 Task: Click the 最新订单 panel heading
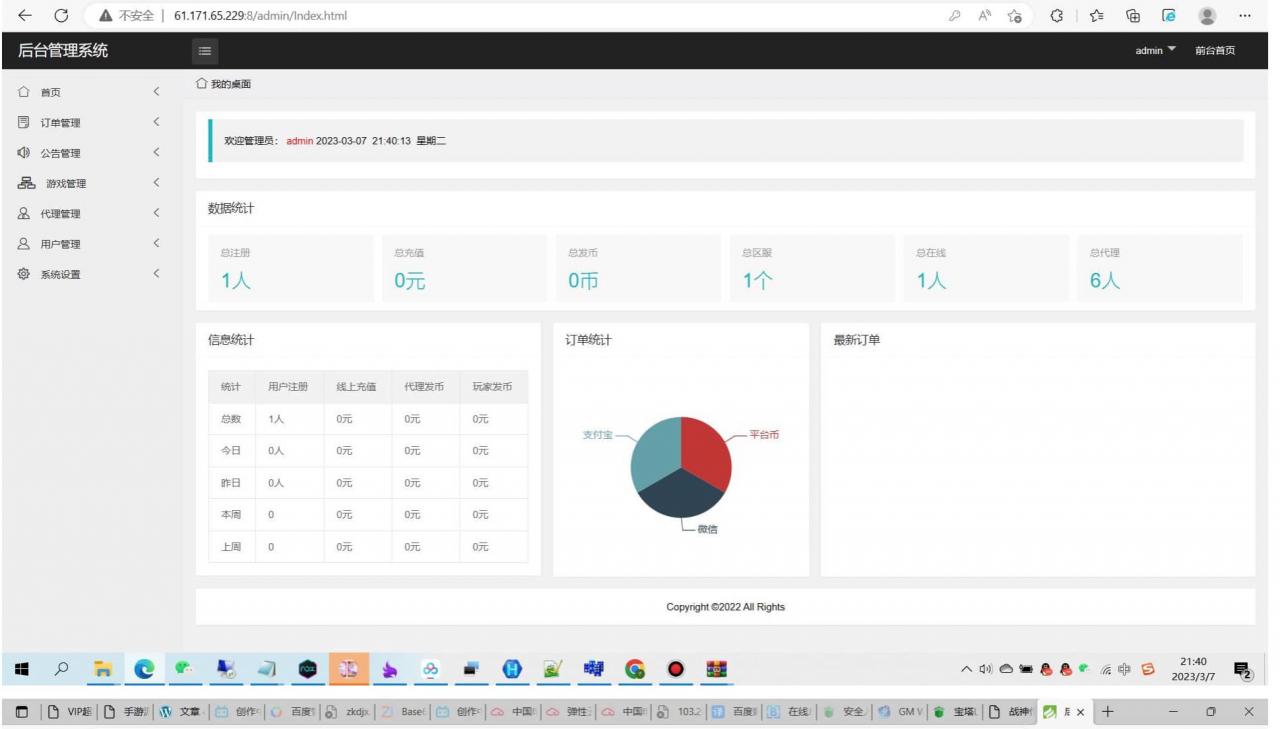click(x=857, y=340)
